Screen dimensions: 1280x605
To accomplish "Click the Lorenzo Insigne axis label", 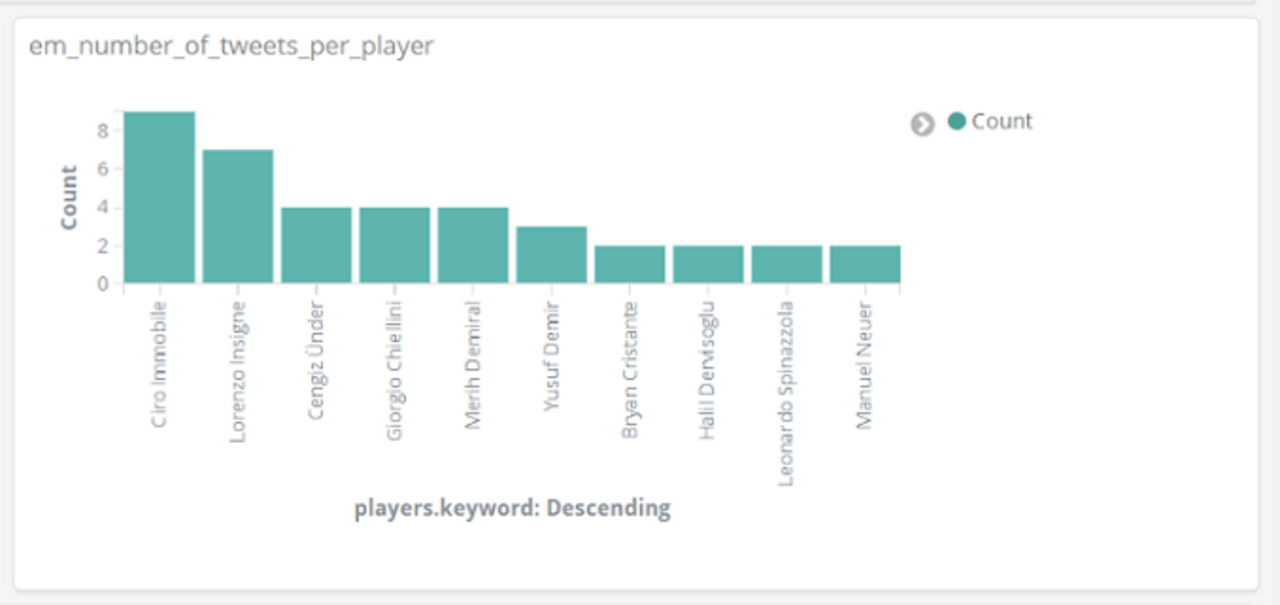I will pyautogui.click(x=238, y=371).
